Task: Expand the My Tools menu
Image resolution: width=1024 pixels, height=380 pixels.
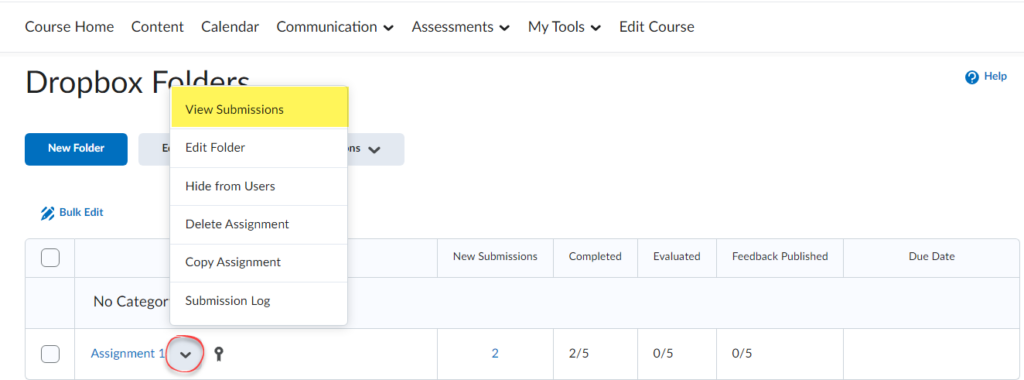Action: (565, 27)
